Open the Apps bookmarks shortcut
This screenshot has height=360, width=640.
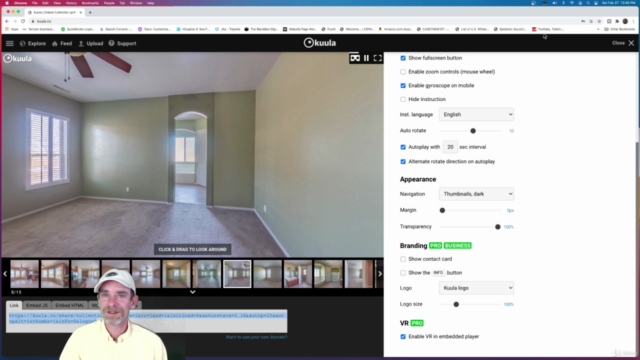click(x=12, y=29)
